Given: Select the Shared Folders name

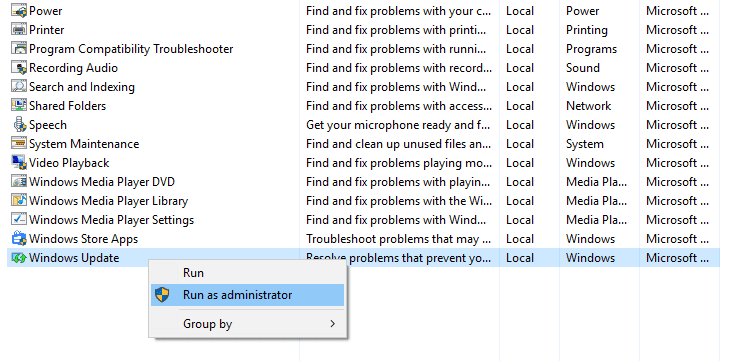Looking at the screenshot, I should [x=67, y=106].
